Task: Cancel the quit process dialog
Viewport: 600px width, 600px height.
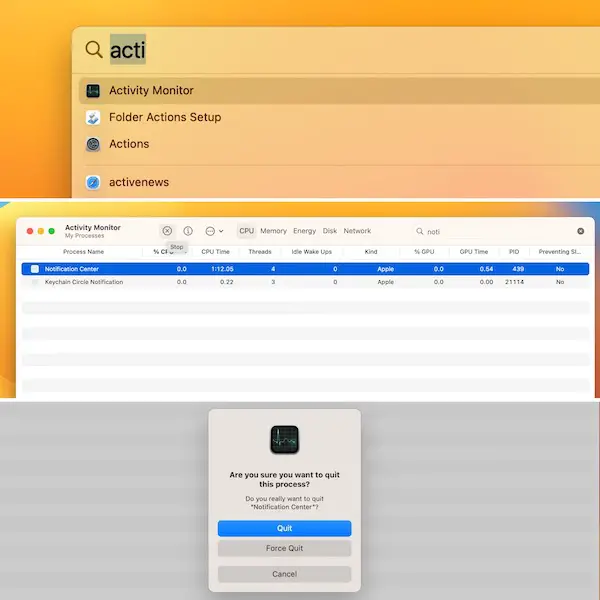Action: (x=284, y=574)
